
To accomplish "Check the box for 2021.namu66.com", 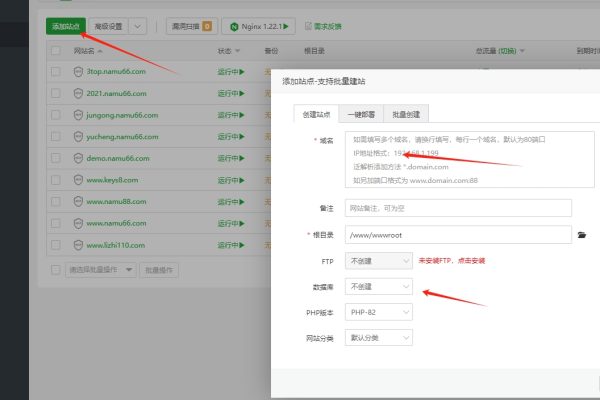I will click(x=56, y=93).
